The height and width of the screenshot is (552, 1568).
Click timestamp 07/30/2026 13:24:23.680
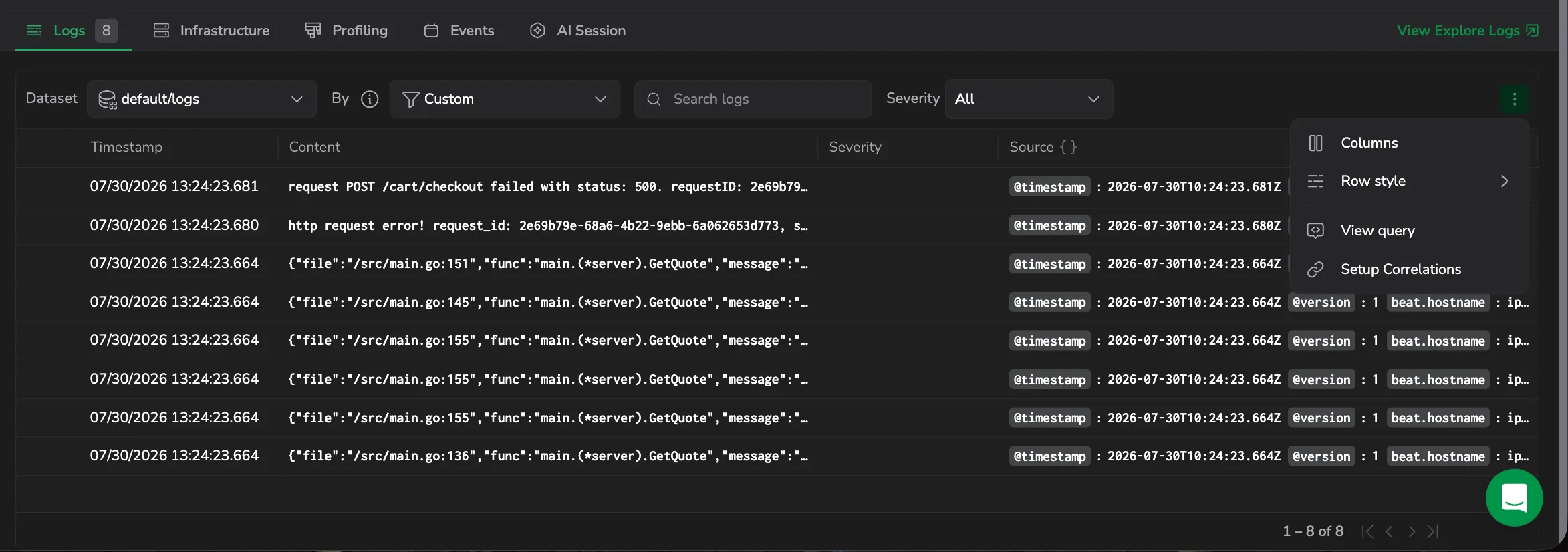(174, 225)
